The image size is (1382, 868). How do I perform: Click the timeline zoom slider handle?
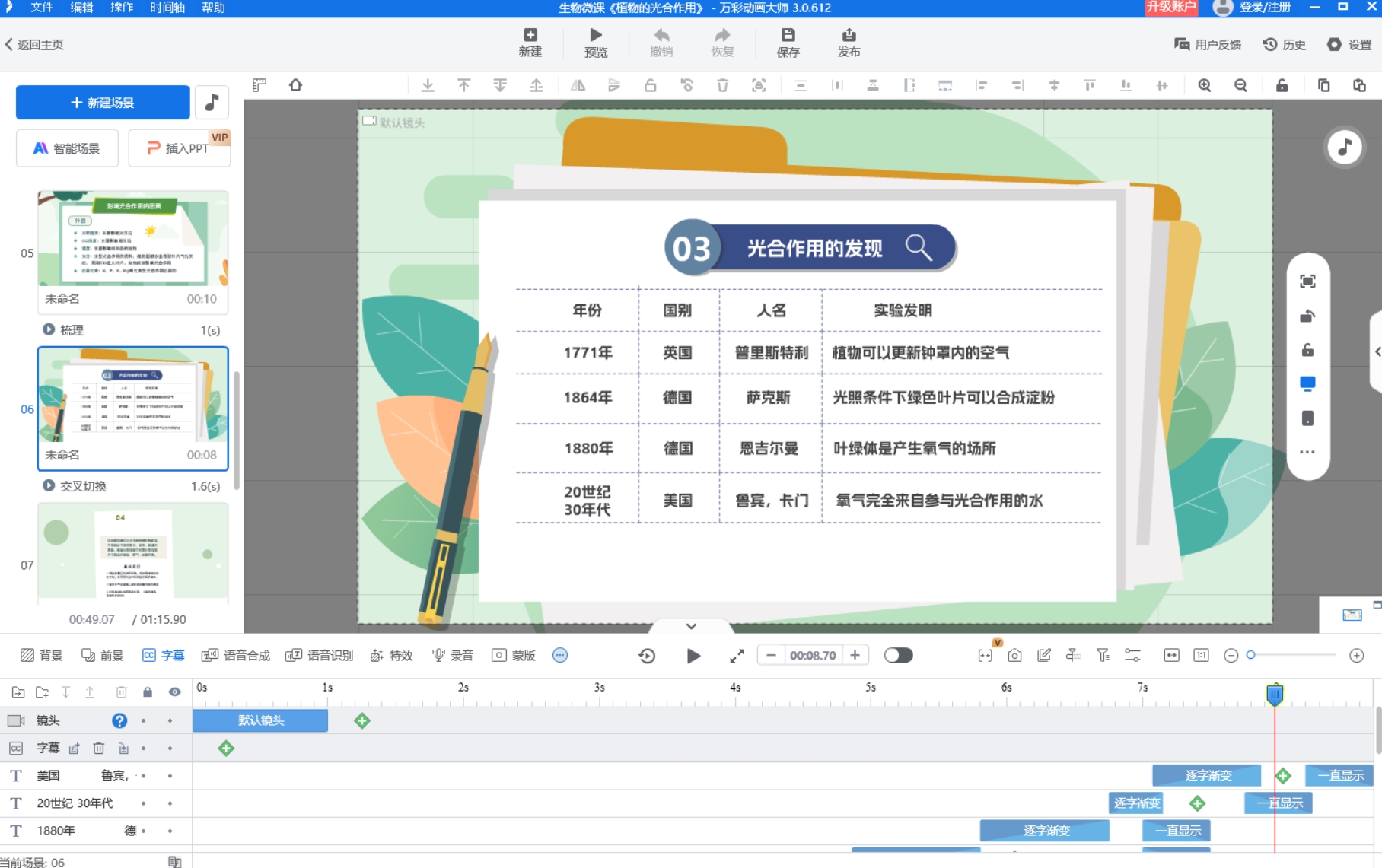pyautogui.click(x=1250, y=655)
